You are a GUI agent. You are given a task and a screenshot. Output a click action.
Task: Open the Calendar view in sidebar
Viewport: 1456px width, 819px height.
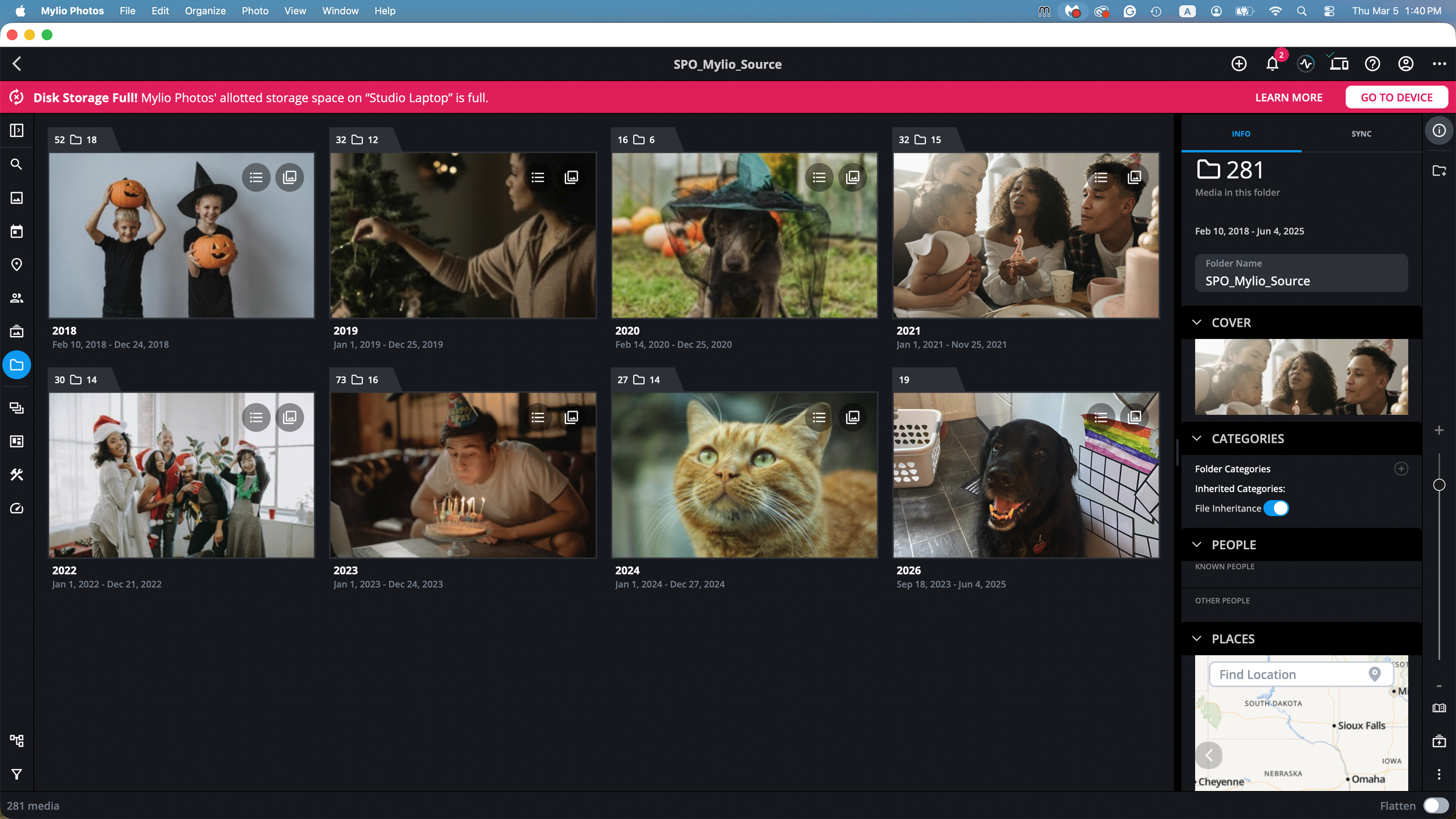click(16, 231)
